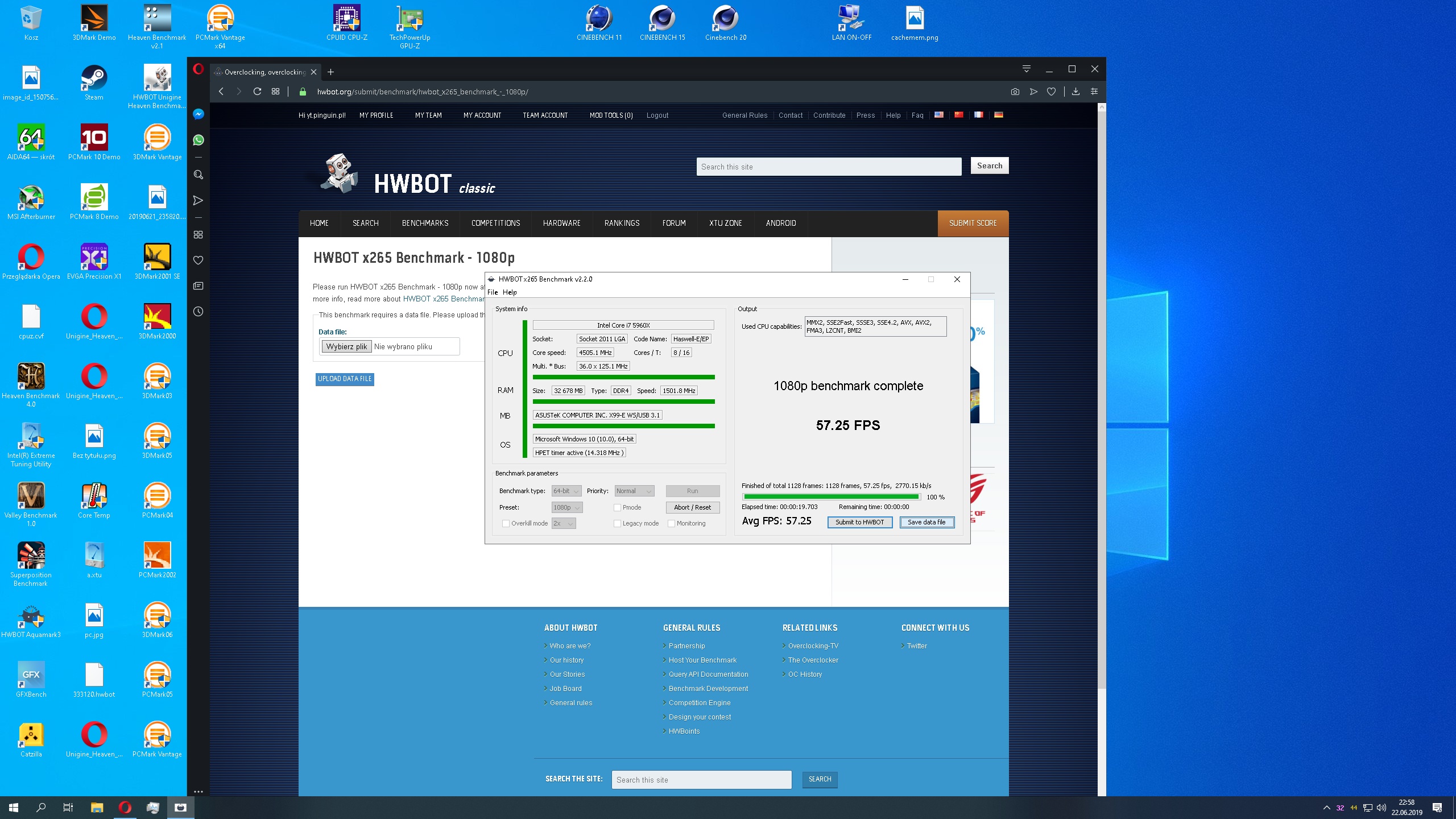Click Submit to HWBOT button

pos(859,522)
